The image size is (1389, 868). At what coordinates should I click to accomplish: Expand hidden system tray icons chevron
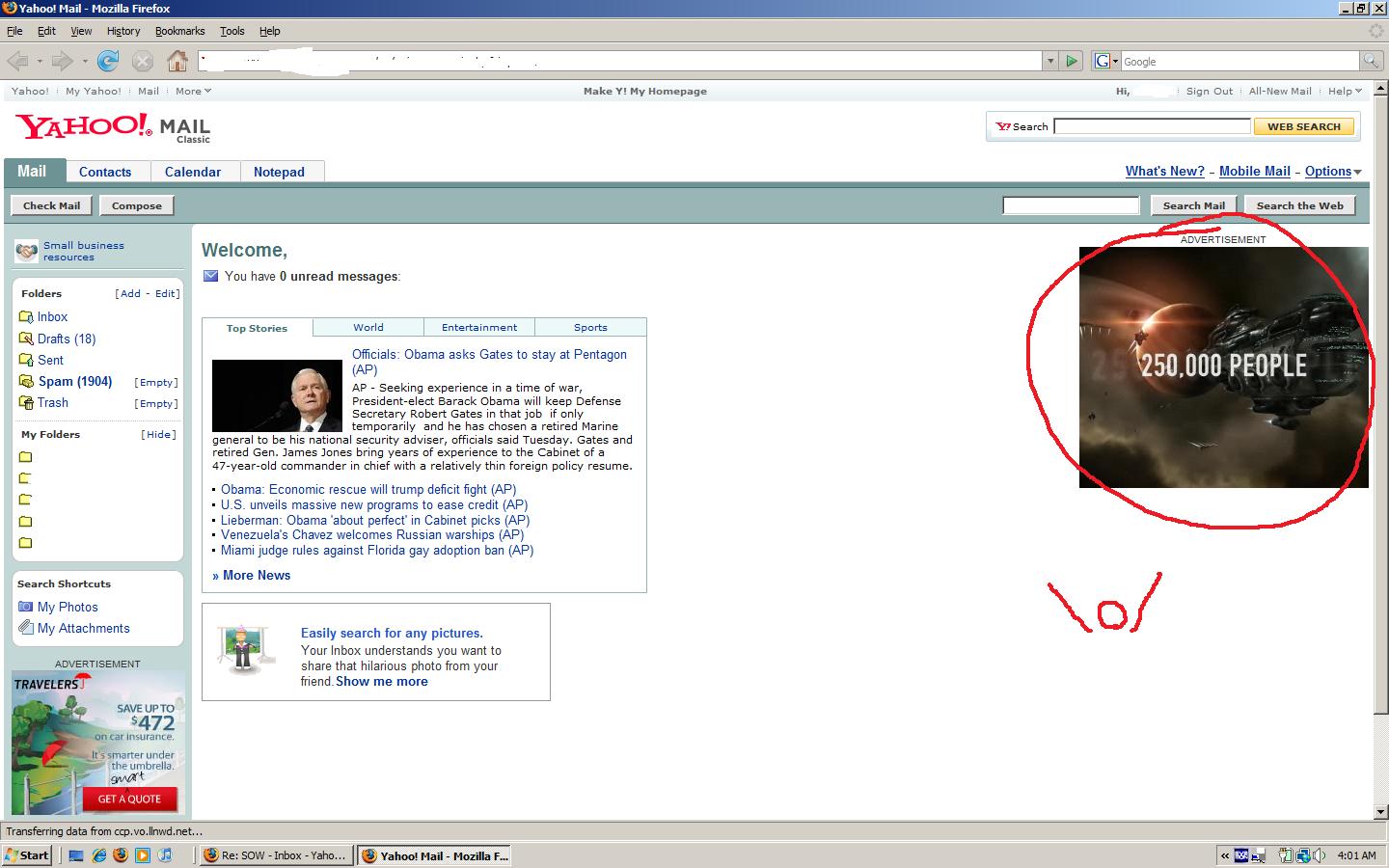(x=1225, y=854)
